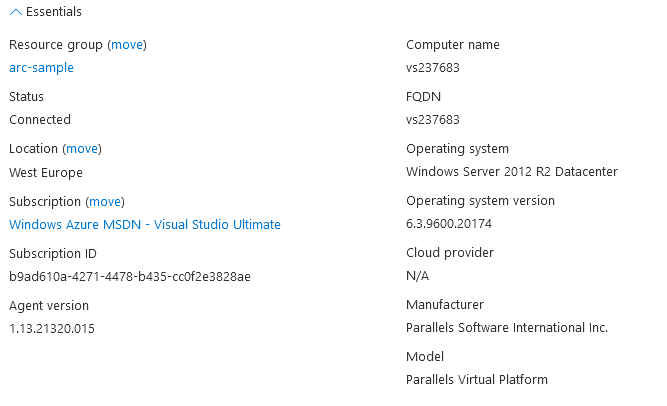Image resolution: width=667 pixels, height=406 pixels.
Task: Click the Cloud provider N/A value
Action: [417, 276]
